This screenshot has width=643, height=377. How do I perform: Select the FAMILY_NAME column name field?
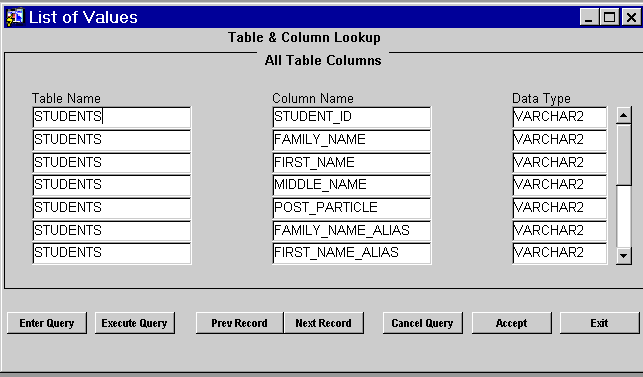click(351, 140)
